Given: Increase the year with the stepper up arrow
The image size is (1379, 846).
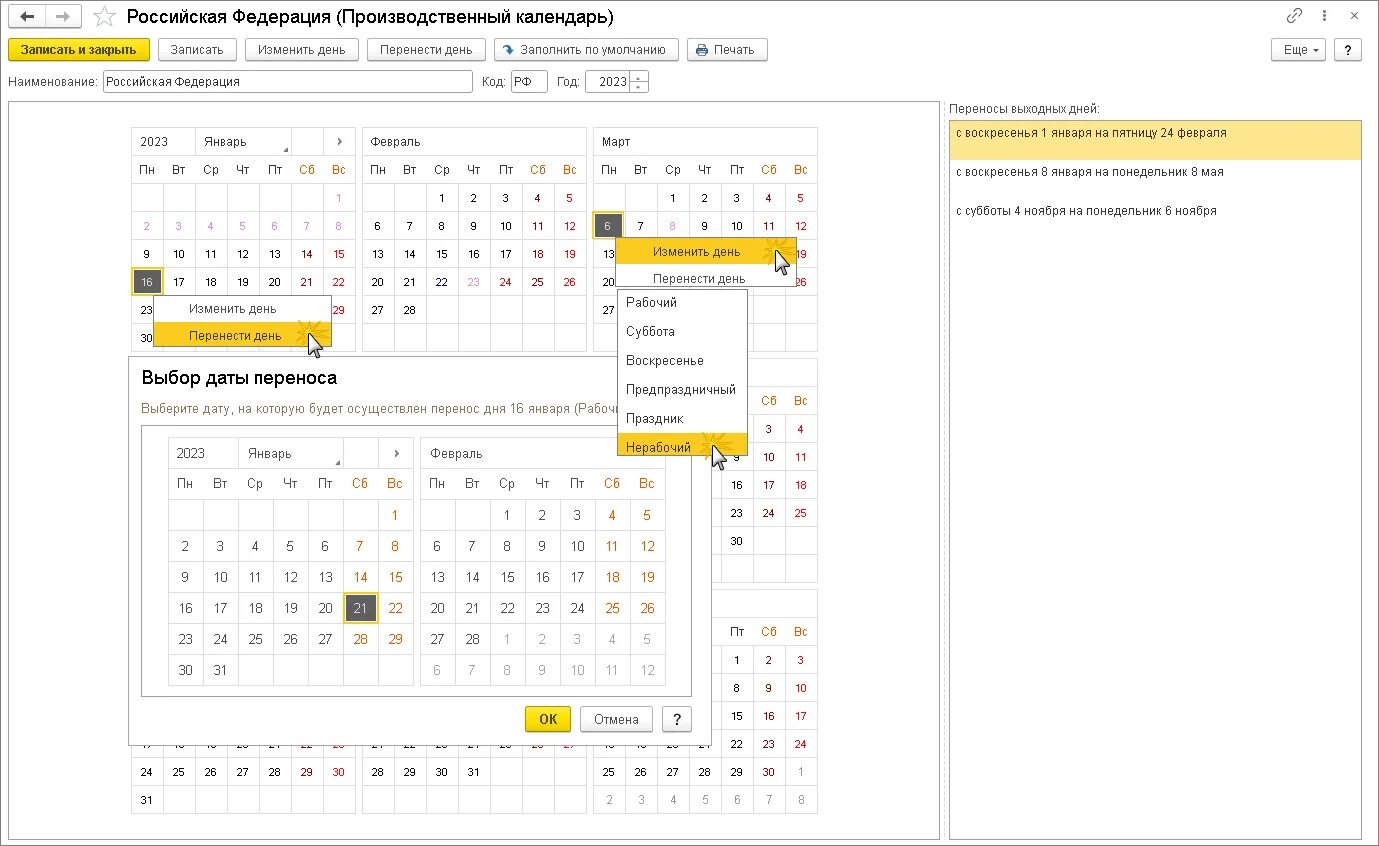Looking at the screenshot, I should tap(640, 77).
